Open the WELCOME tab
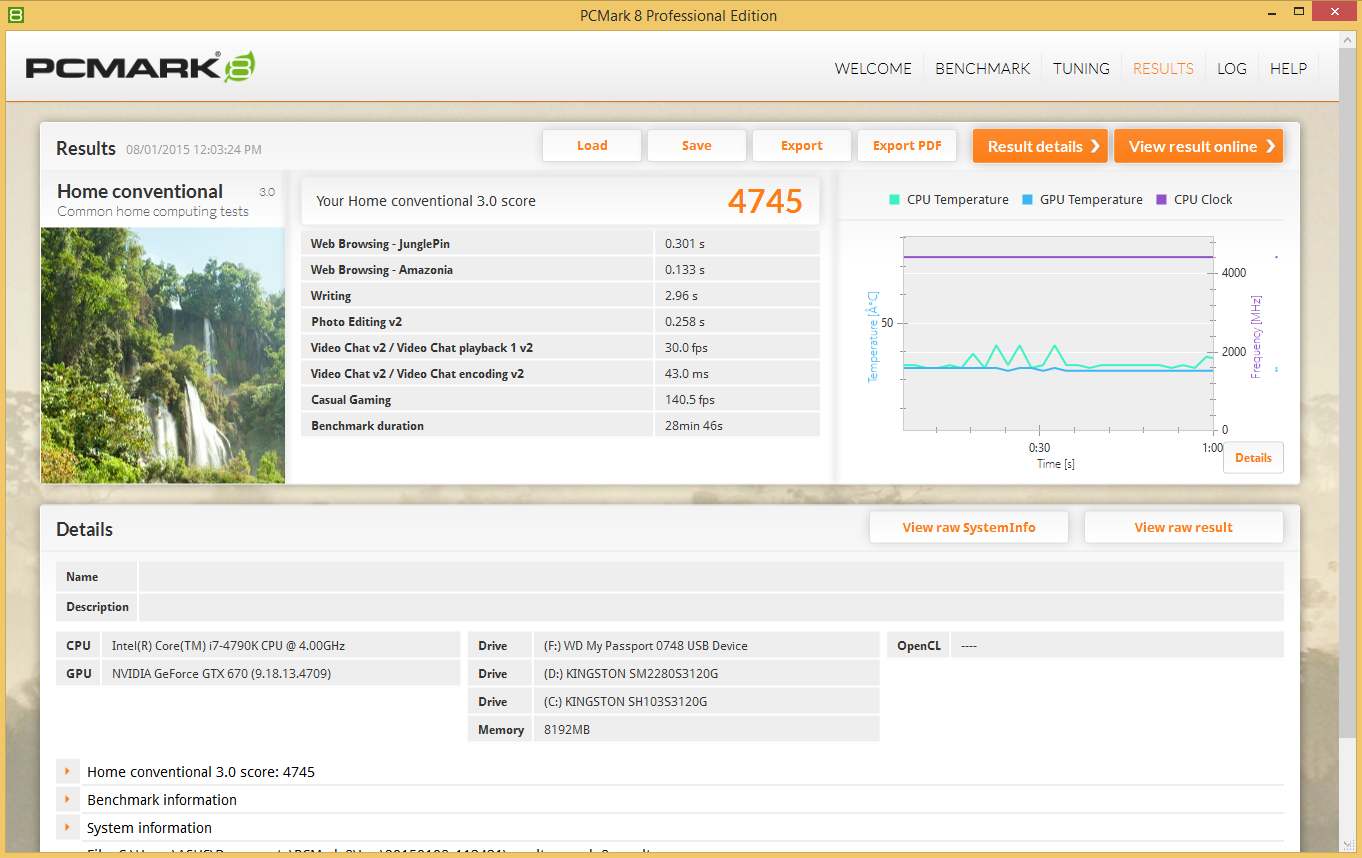The width and height of the screenshot is (1362, 858). tap(873, 69)
